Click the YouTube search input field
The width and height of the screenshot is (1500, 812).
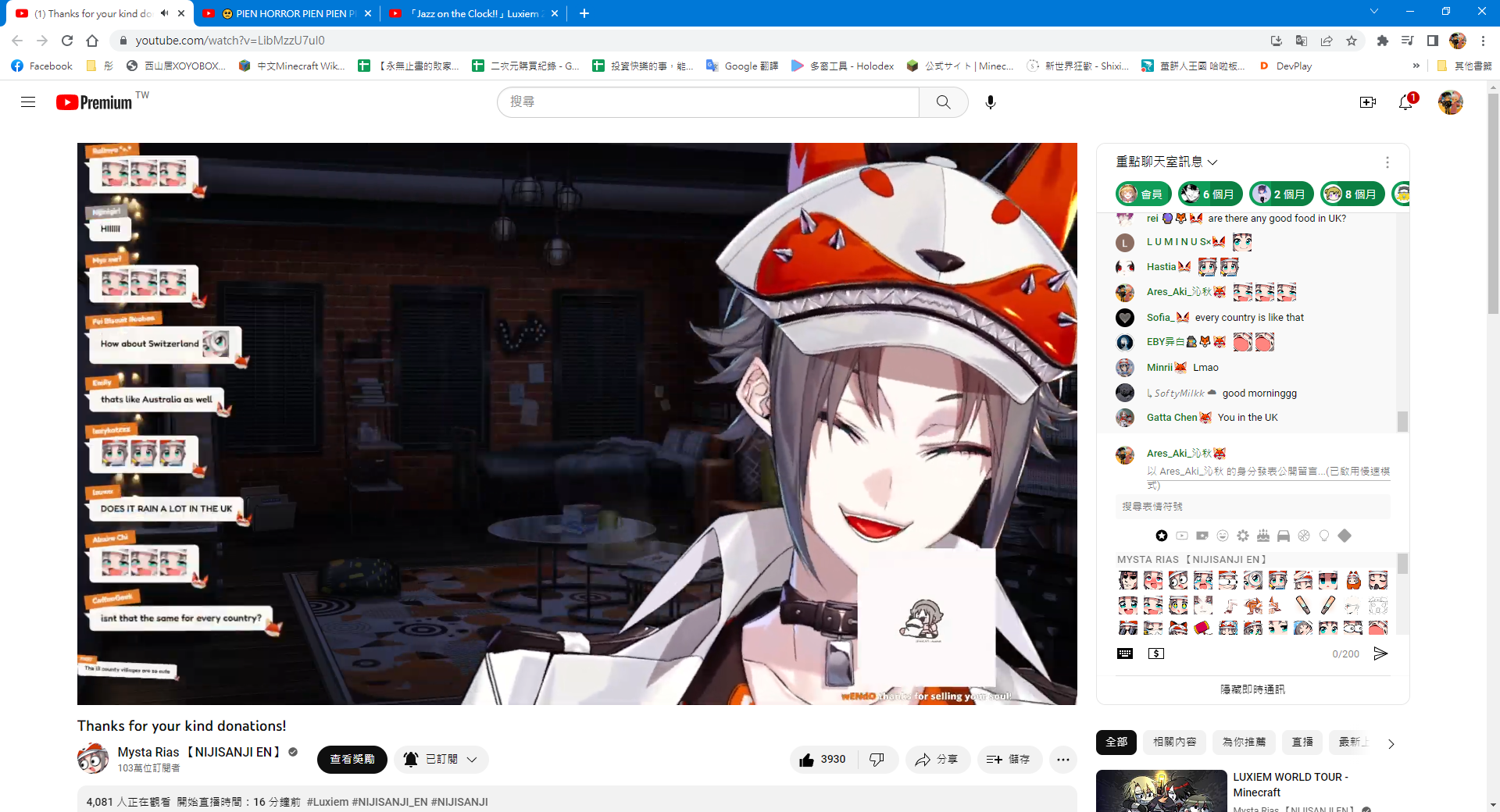point(709,102)
